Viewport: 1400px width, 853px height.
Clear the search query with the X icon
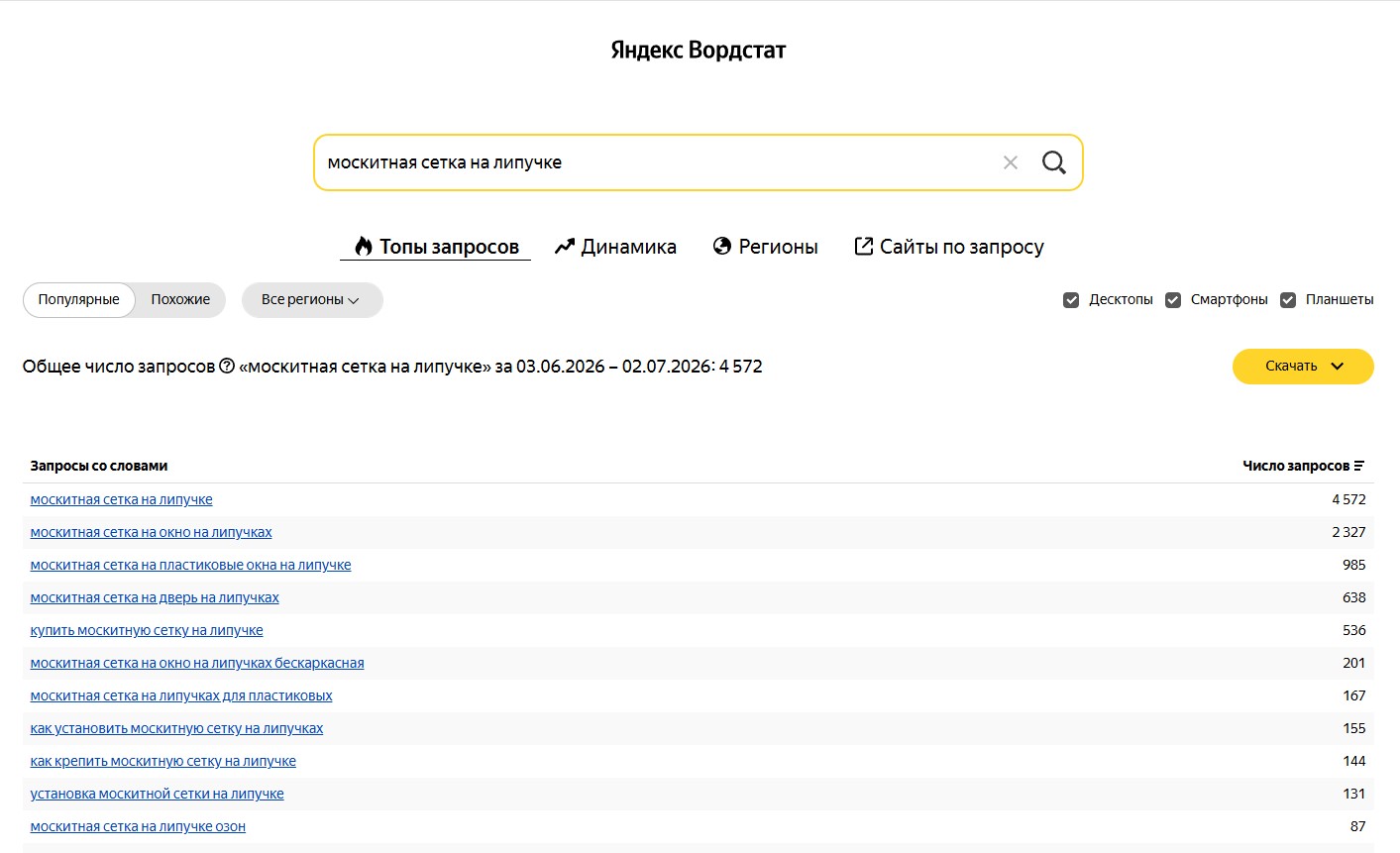click(x=1011, y=162)
